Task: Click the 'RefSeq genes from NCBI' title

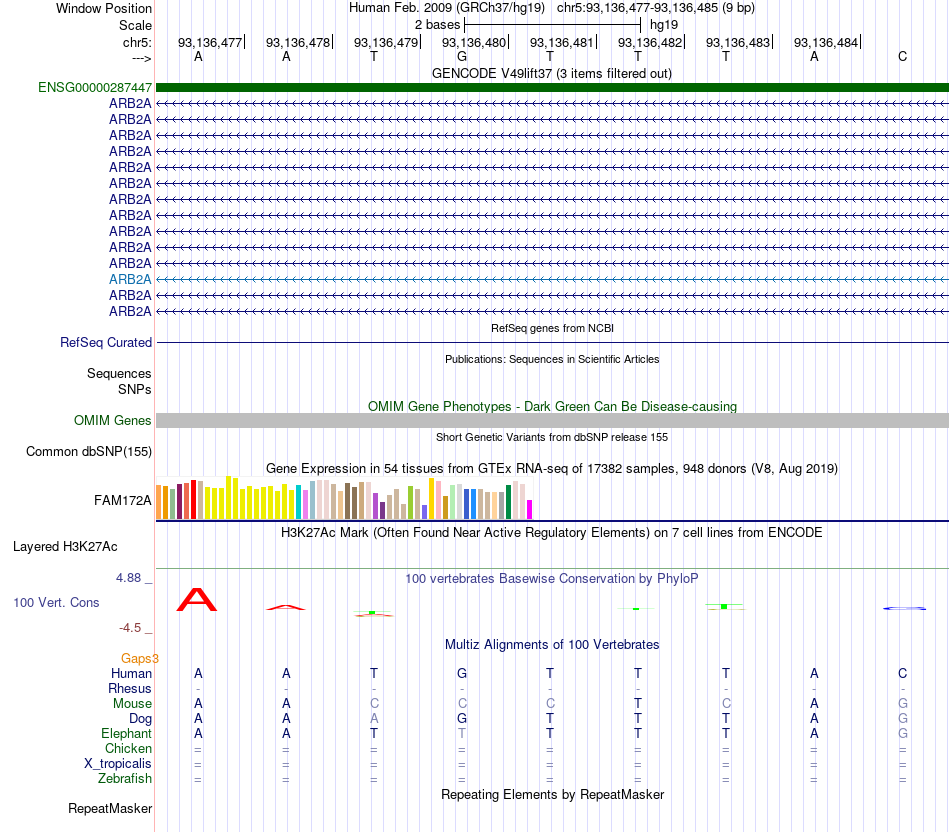Action: coord(552,328)
